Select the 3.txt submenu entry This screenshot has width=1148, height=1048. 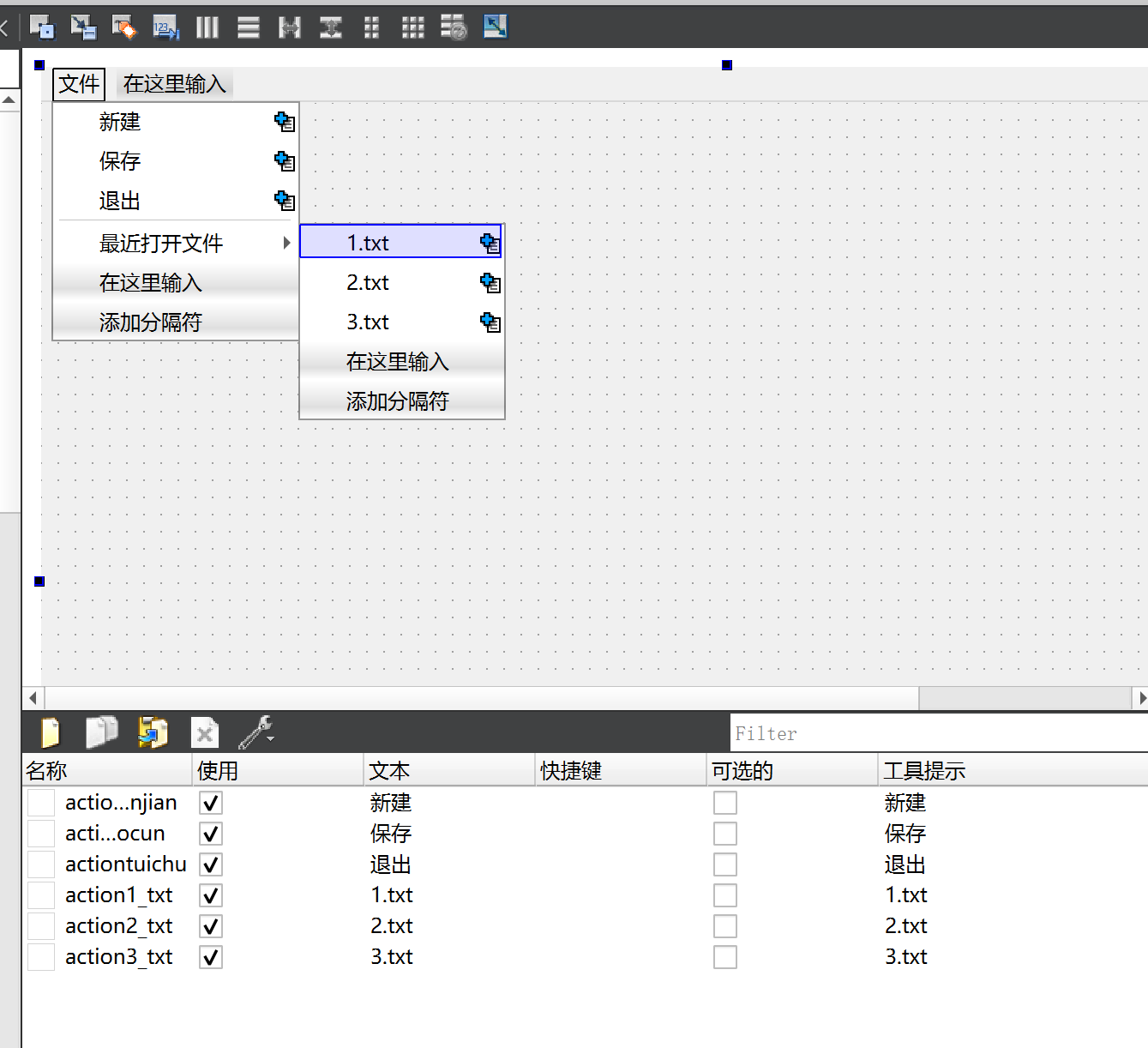[x=401, y=322]
